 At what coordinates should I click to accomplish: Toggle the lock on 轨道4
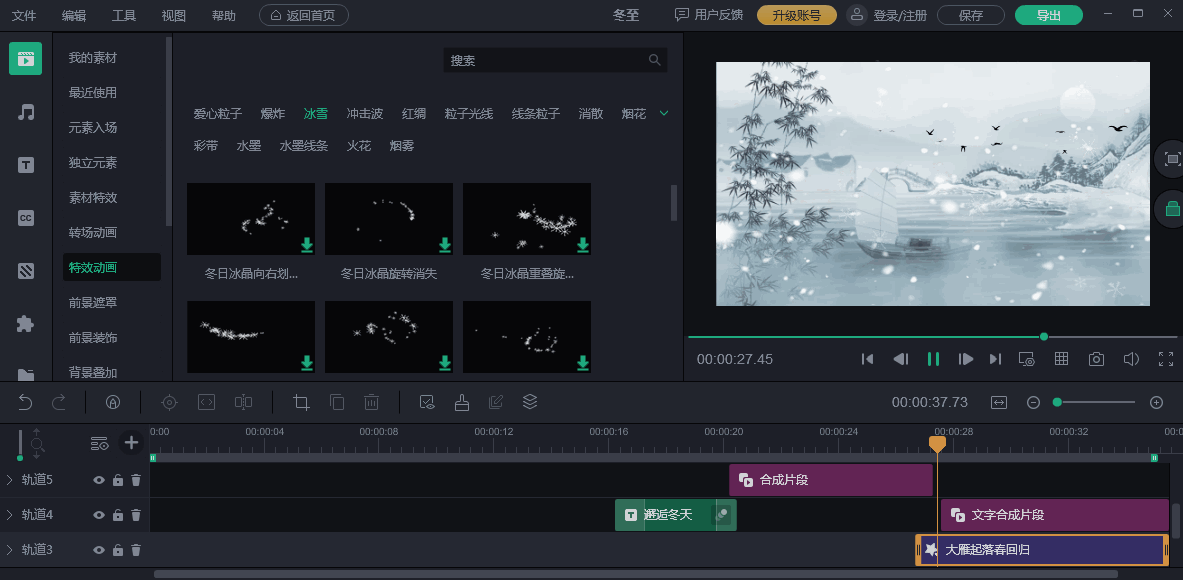(x=118, y=515)
